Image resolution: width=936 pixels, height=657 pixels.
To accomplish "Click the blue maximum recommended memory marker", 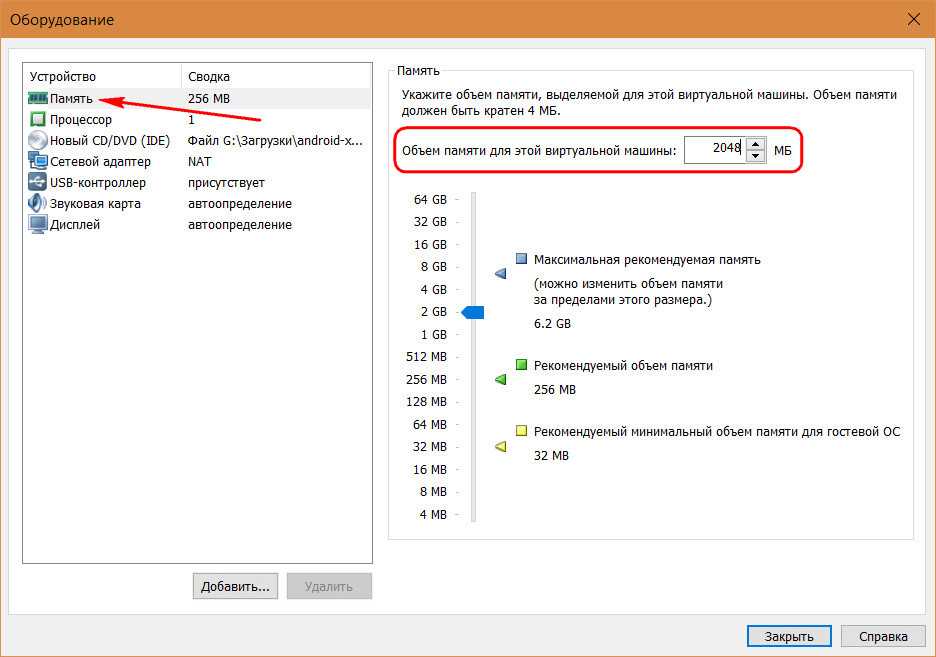I will (x=501, y=273).
